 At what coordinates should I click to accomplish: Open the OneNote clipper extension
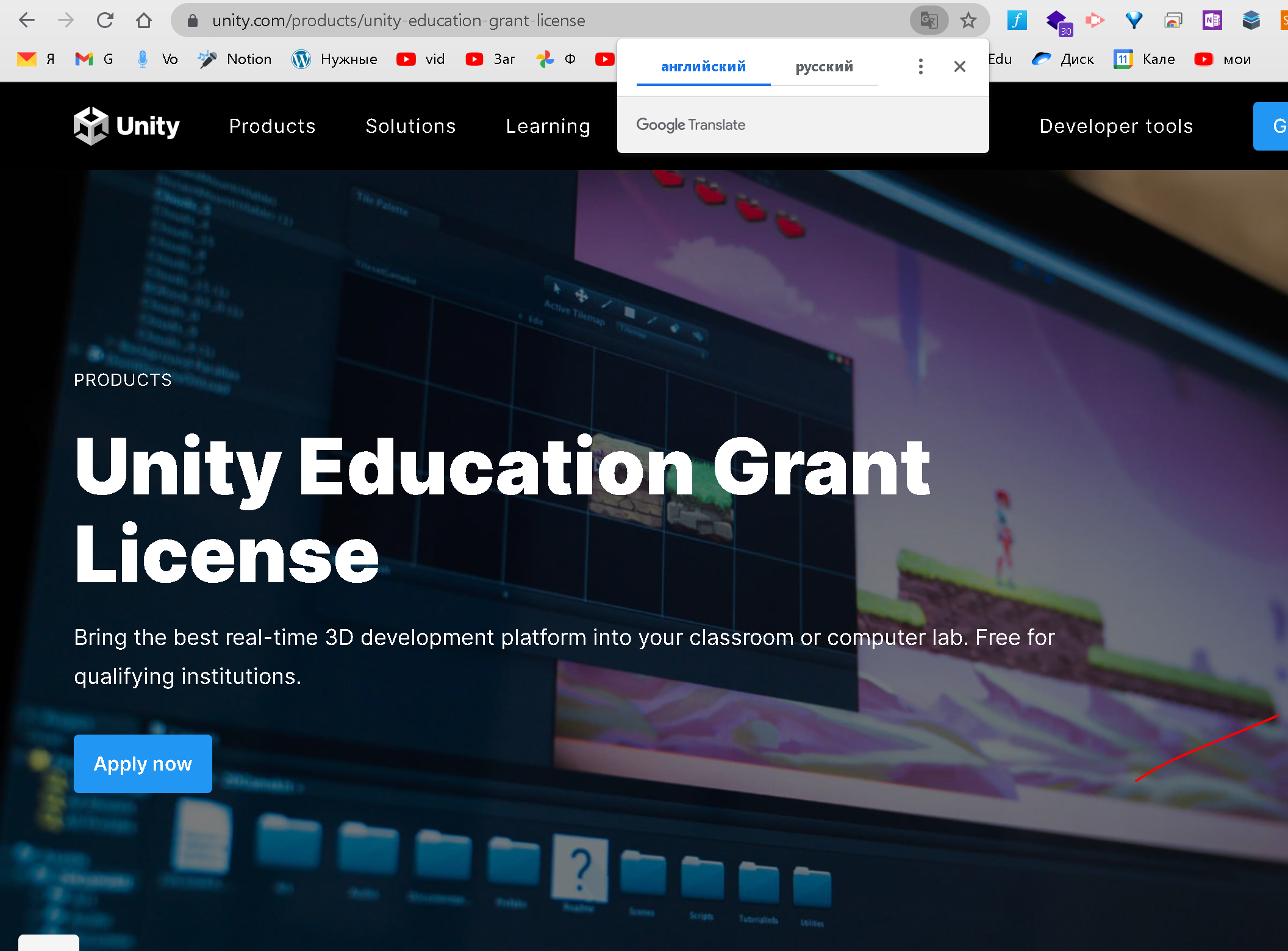pos(1212,21)
